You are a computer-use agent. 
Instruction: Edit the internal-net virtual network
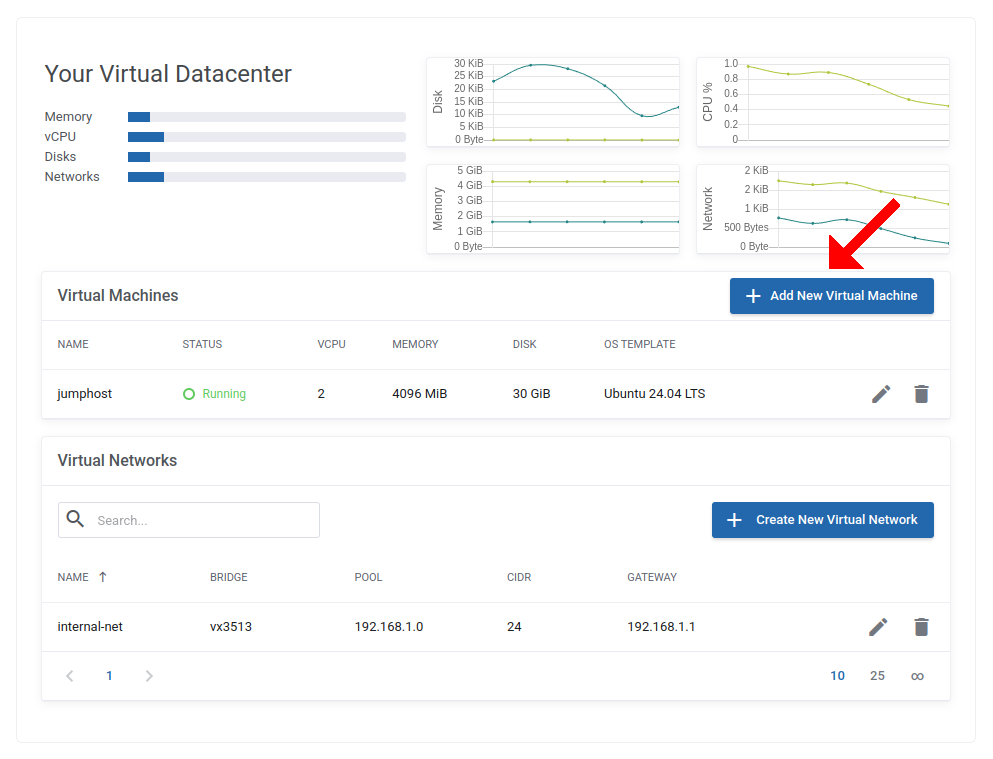pos(878,627)
